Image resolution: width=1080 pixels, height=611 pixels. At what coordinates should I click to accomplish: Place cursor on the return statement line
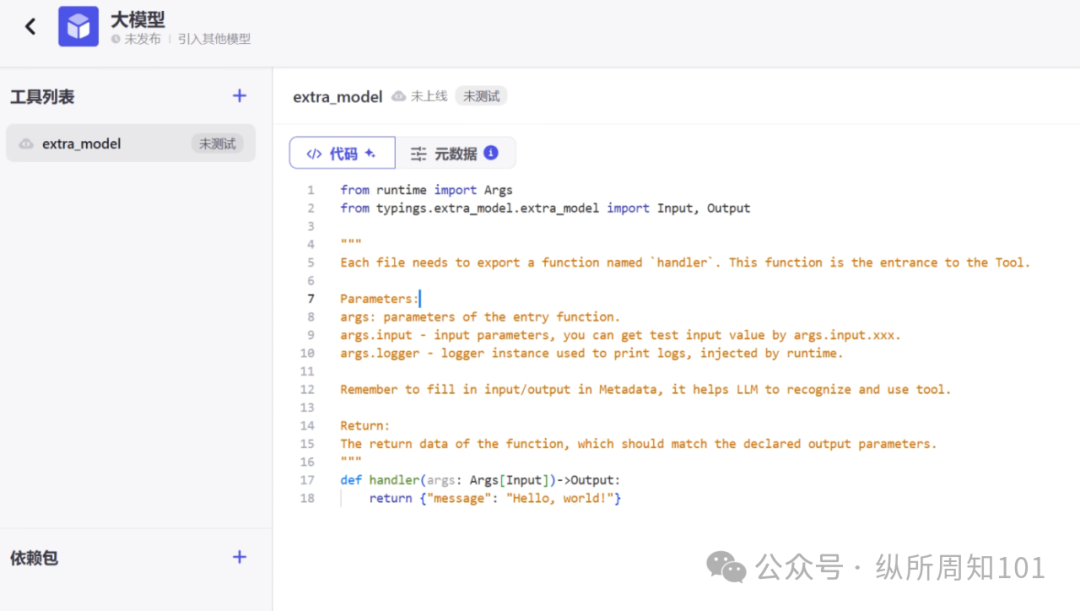click(495, 498)
